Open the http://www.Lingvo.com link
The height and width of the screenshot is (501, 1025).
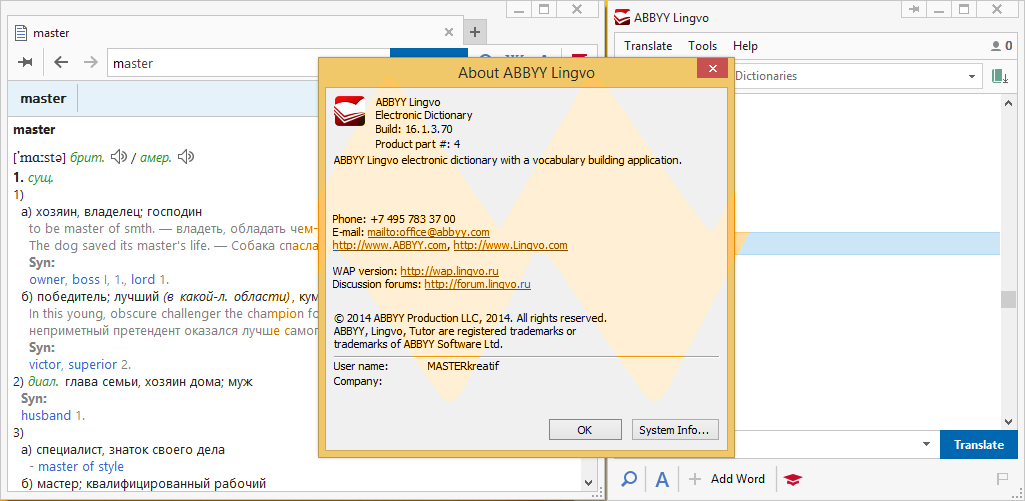(x=511, y=245)
